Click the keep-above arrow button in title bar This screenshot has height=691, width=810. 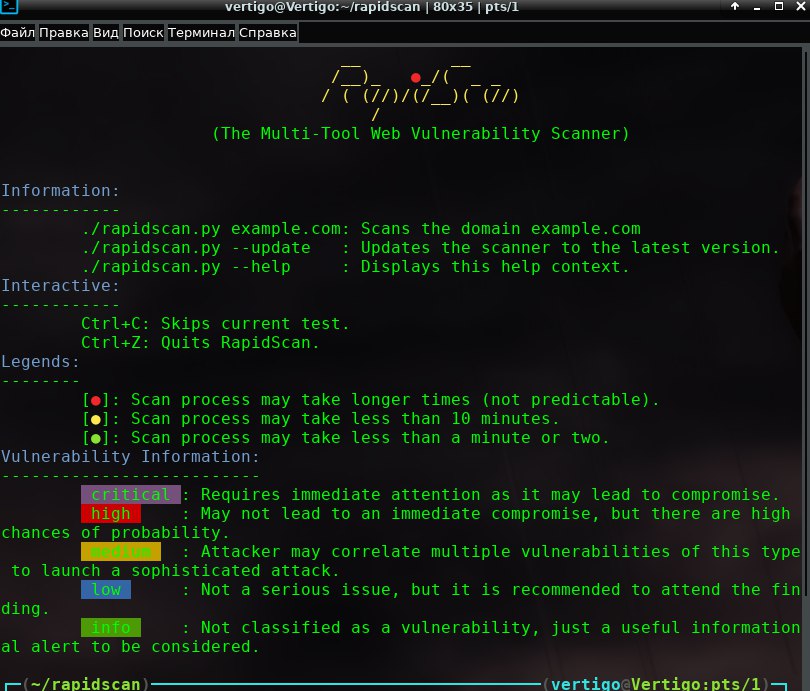[x=735, y=6]
